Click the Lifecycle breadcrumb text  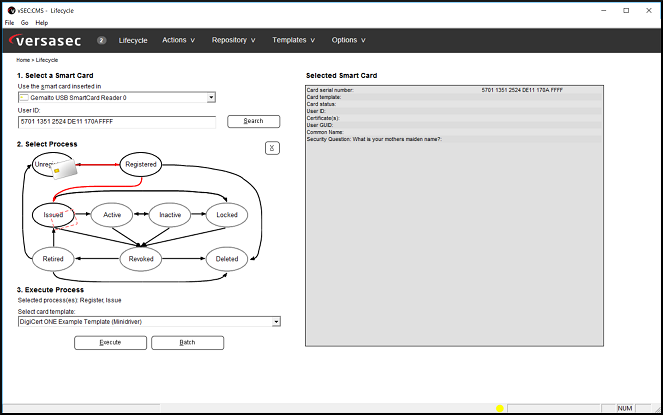(x=47, y=60)
